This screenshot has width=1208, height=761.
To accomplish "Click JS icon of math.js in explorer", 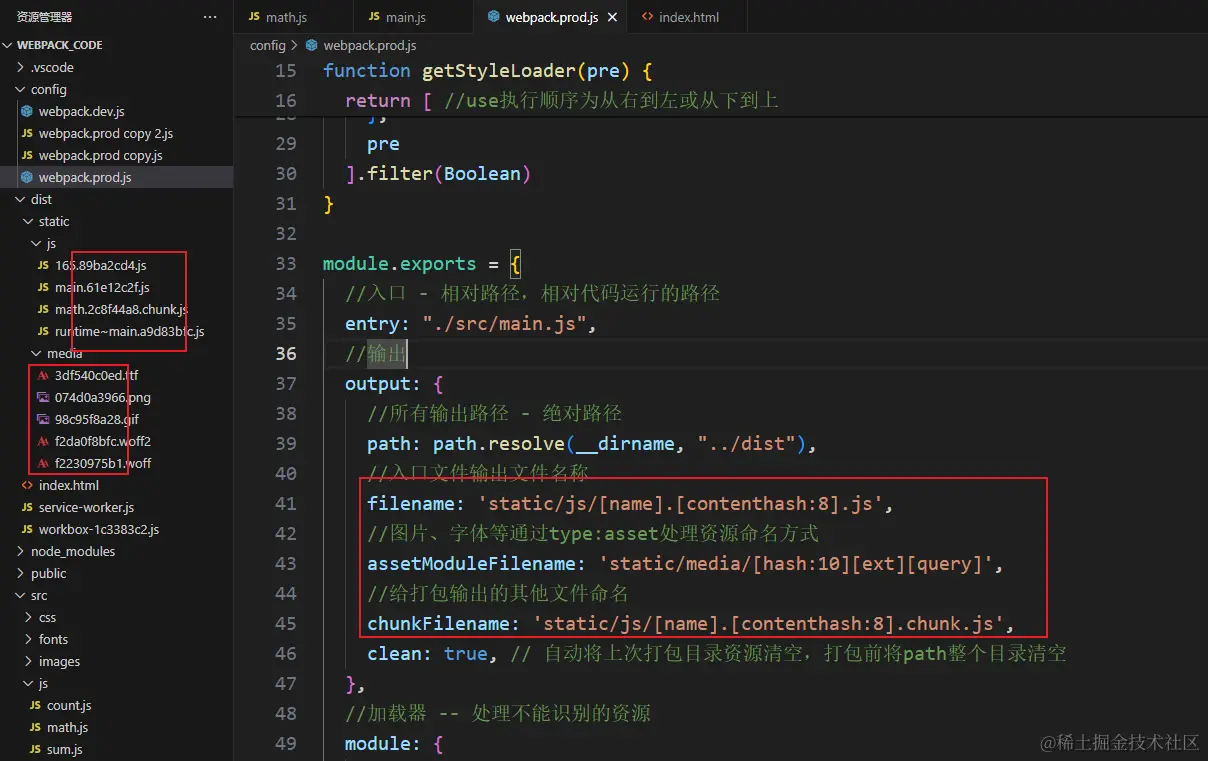I will 35,727.
